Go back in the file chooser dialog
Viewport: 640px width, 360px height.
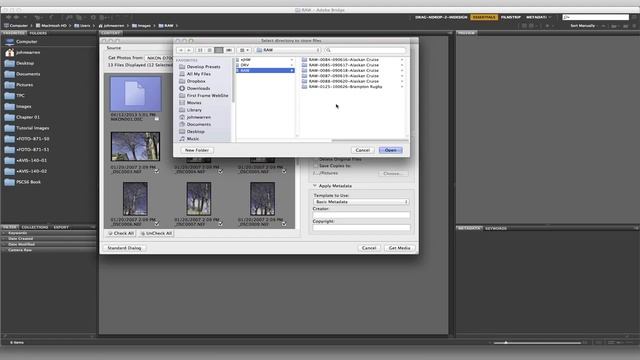[181, 50]
